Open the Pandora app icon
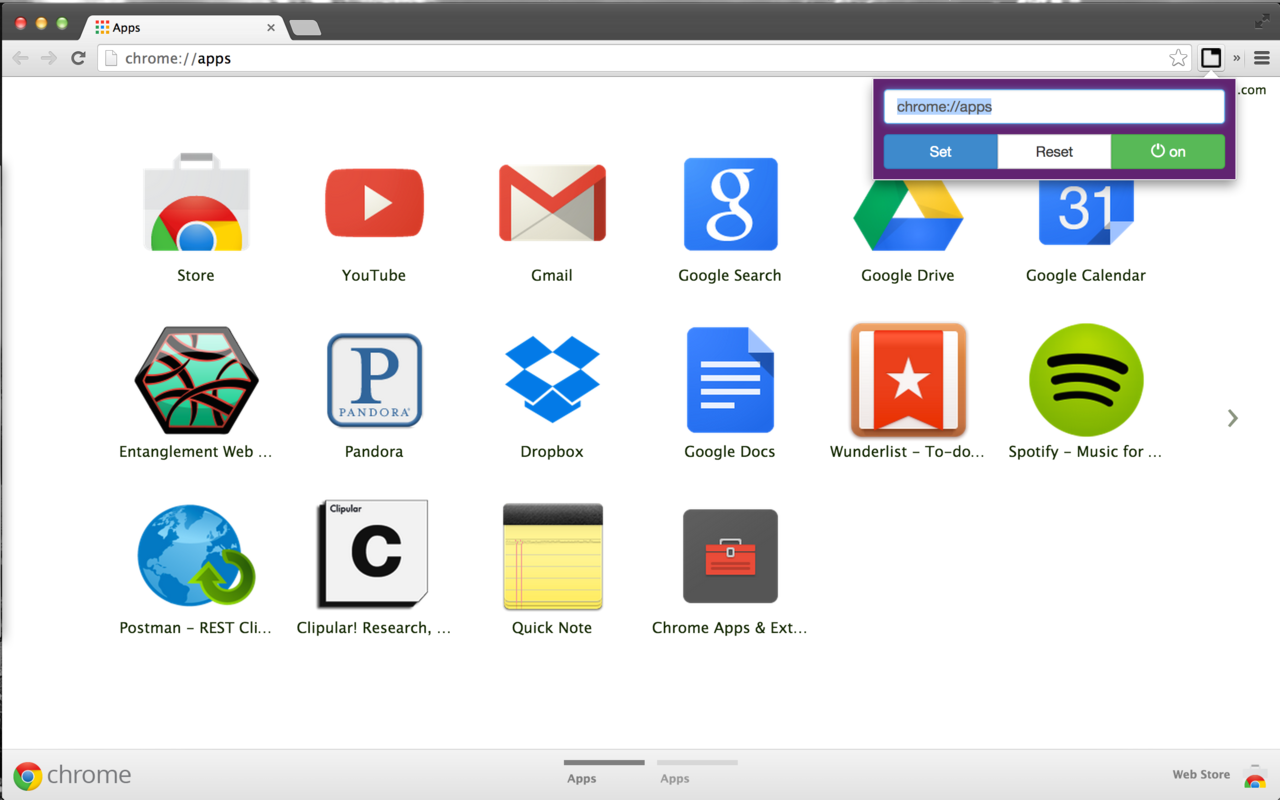1280x800 pixels. [374, 380]
